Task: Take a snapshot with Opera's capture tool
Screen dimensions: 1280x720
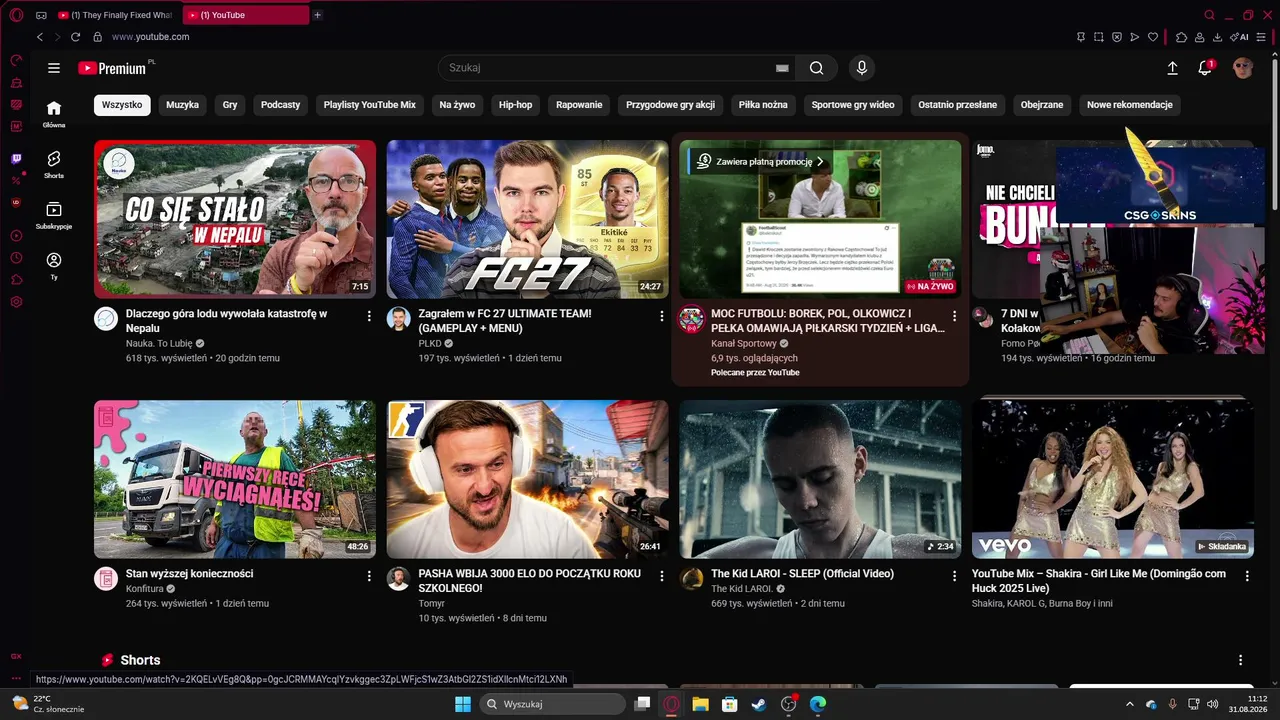Action: click(x=1099, y=37)
